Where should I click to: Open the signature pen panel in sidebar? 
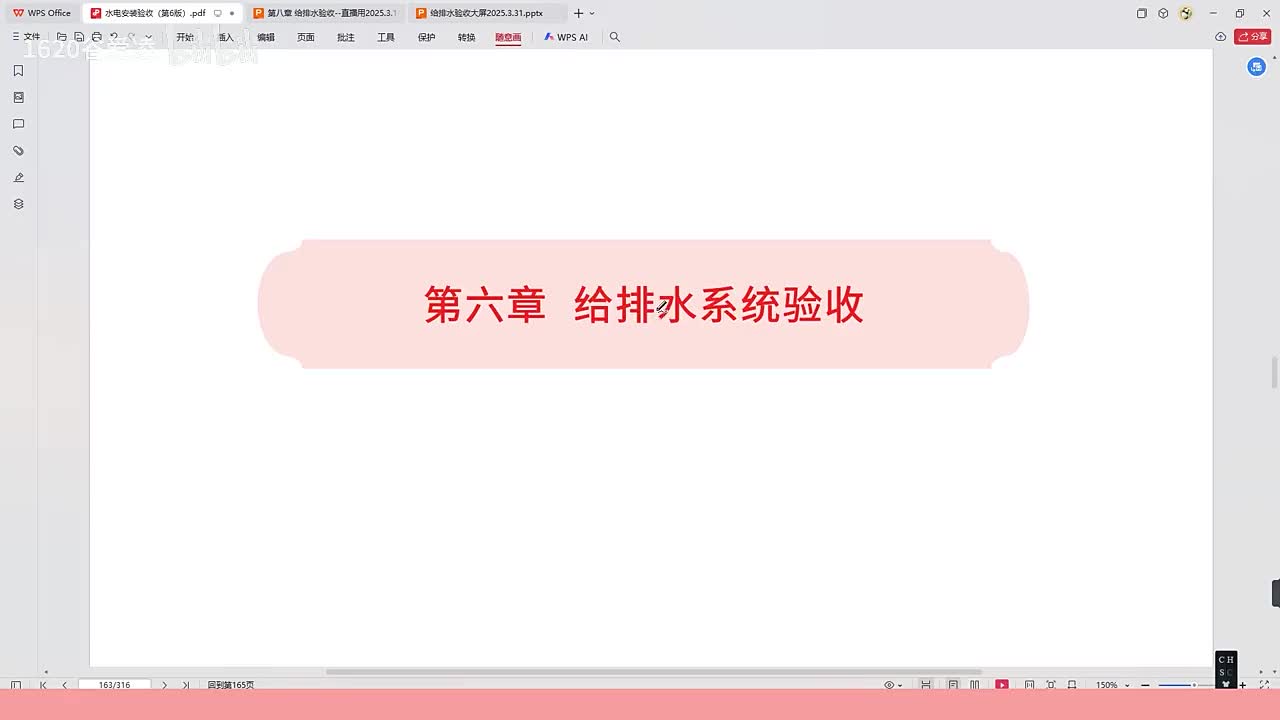18,177
